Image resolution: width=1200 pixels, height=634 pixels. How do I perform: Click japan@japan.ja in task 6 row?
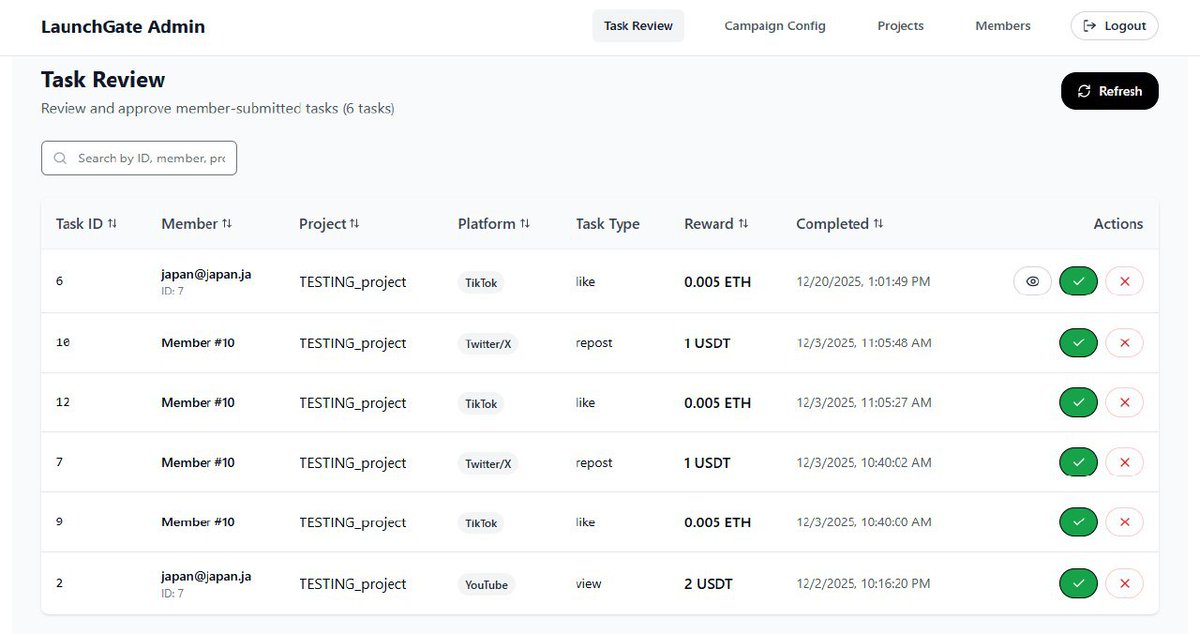[206, 274]
